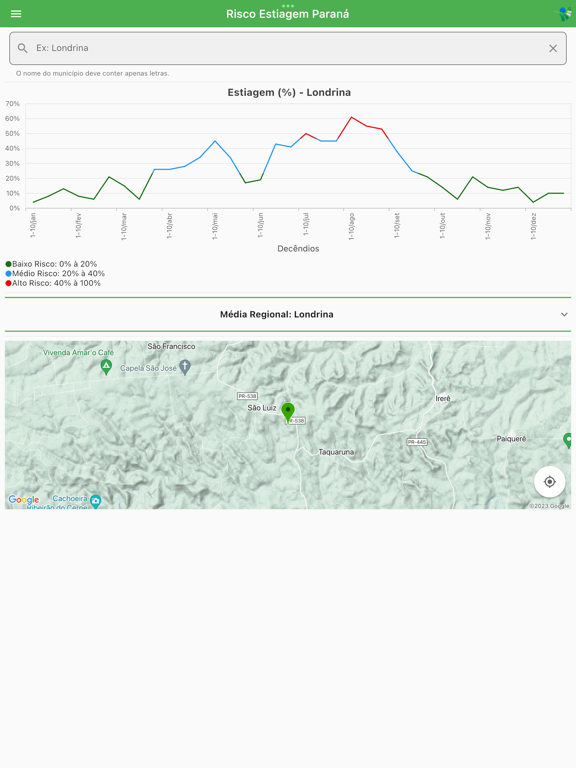Screen dimensions: 576x768
Task: Click the 'Alto Risco: 40% à 100%' legend text
Action: click(x=56, y=283)
